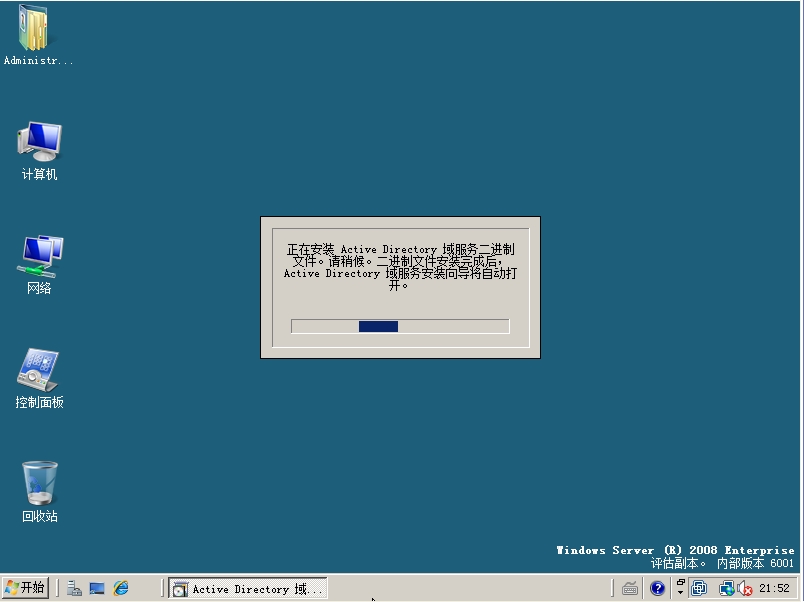Open the 开始 Start menu
Image resolution: width=804 pixels, height=602 pixels.
(x=25, y=588)
